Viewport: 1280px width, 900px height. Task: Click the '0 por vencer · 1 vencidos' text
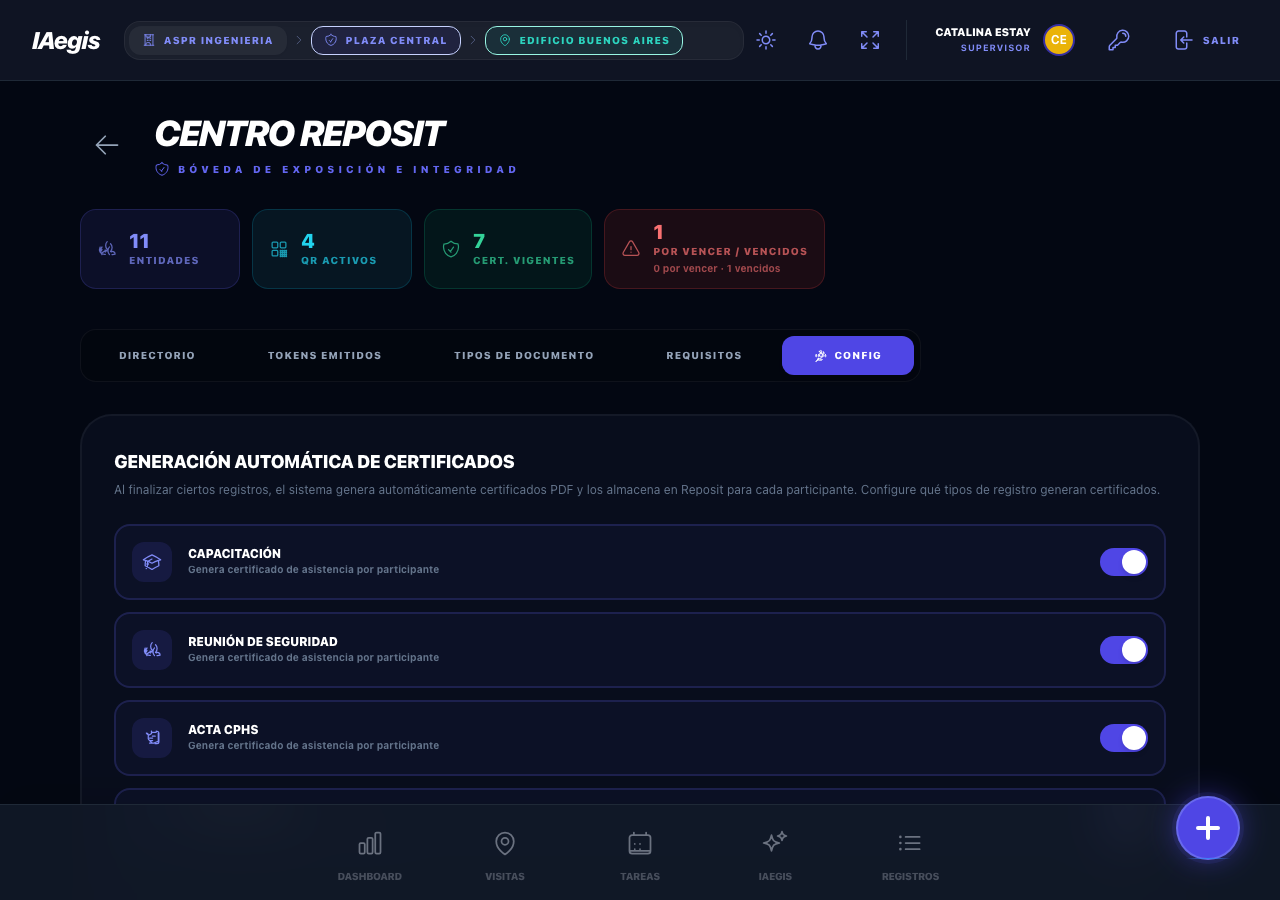point(717,268)
